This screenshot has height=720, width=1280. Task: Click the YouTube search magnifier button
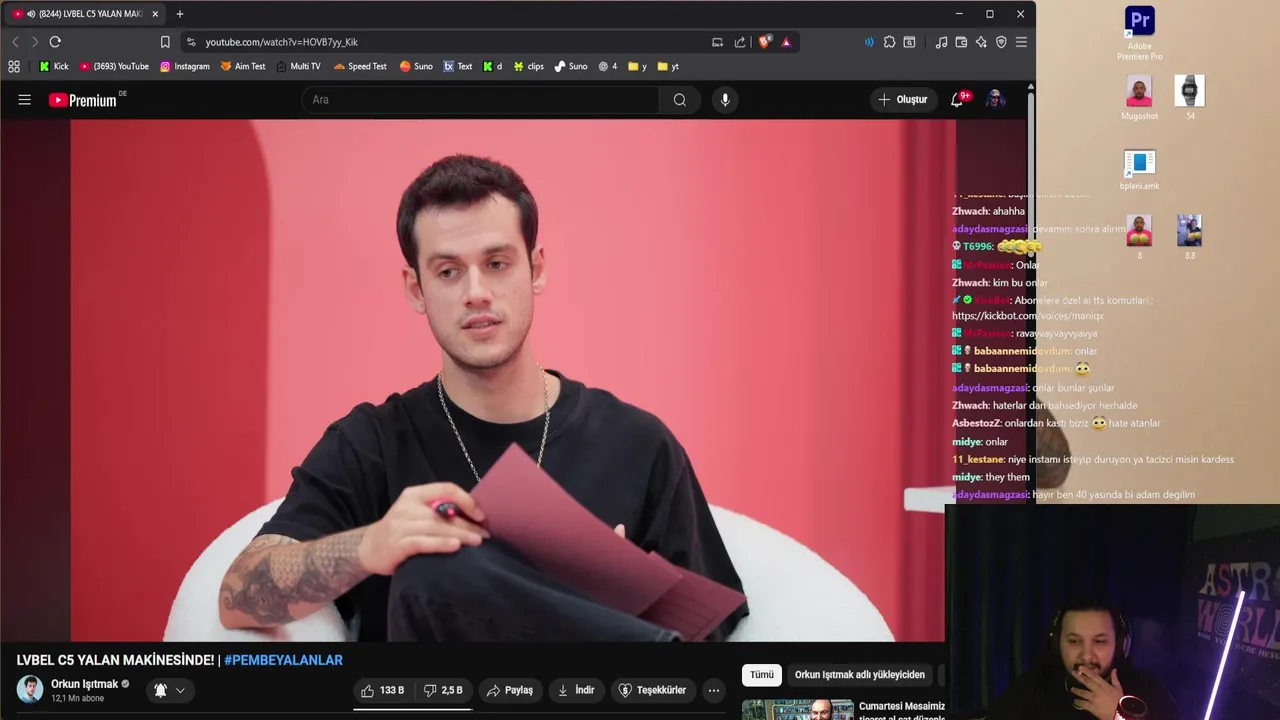(680, 99)
